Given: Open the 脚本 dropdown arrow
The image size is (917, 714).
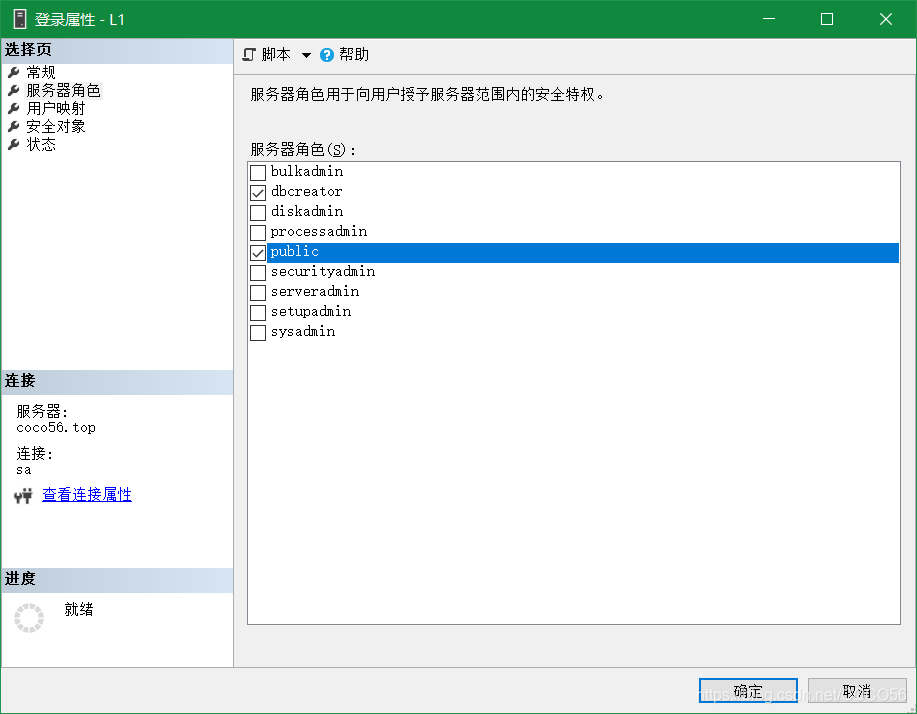Looking at the screenshot, I should pyautogui.click(x=306, y=56).
